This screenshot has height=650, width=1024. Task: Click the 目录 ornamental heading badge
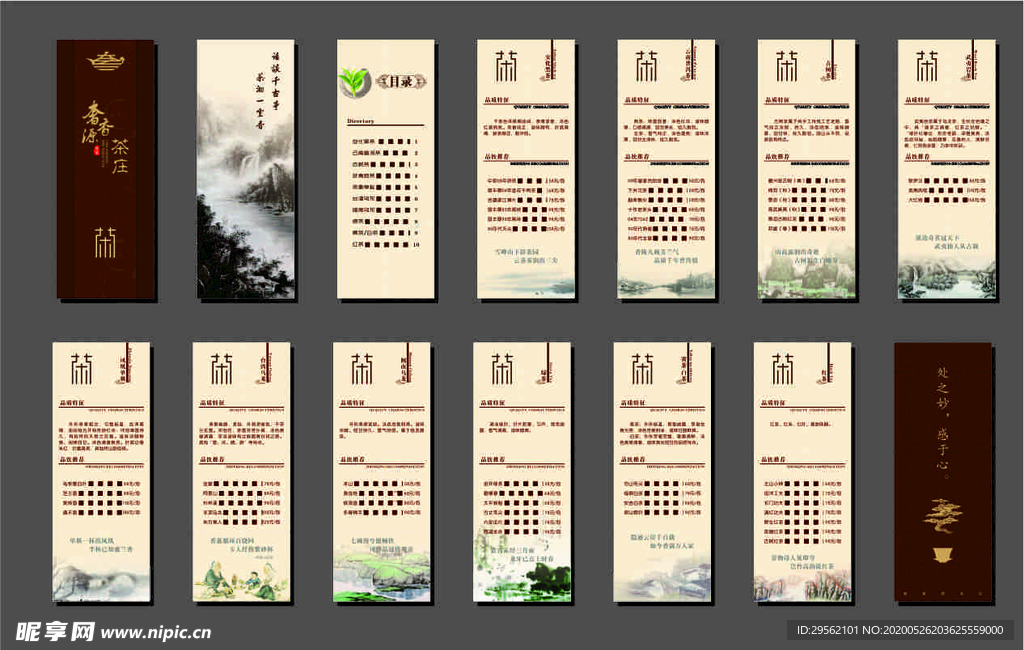[x=400, y=82]
